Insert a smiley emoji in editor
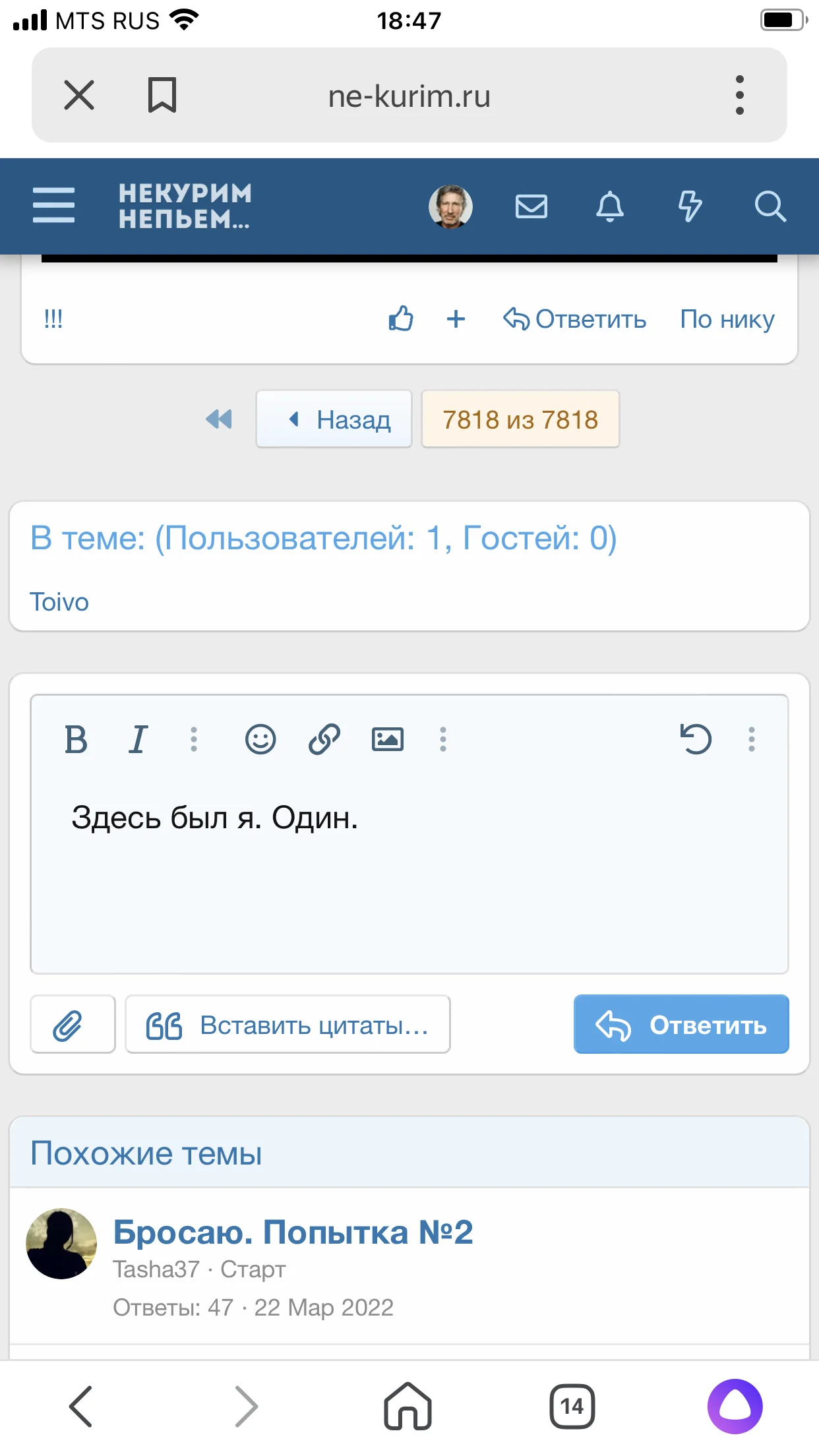The width and height of the screenshot is (819, 1456). [x=260, y=739]
